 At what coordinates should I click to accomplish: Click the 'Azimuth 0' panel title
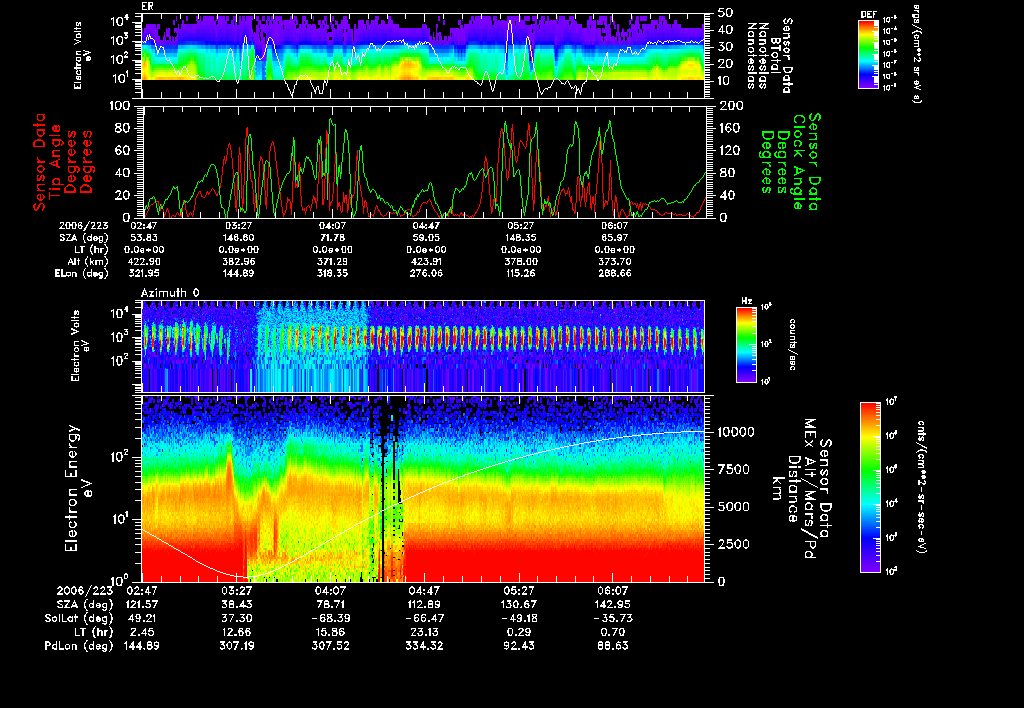[170, 293]
